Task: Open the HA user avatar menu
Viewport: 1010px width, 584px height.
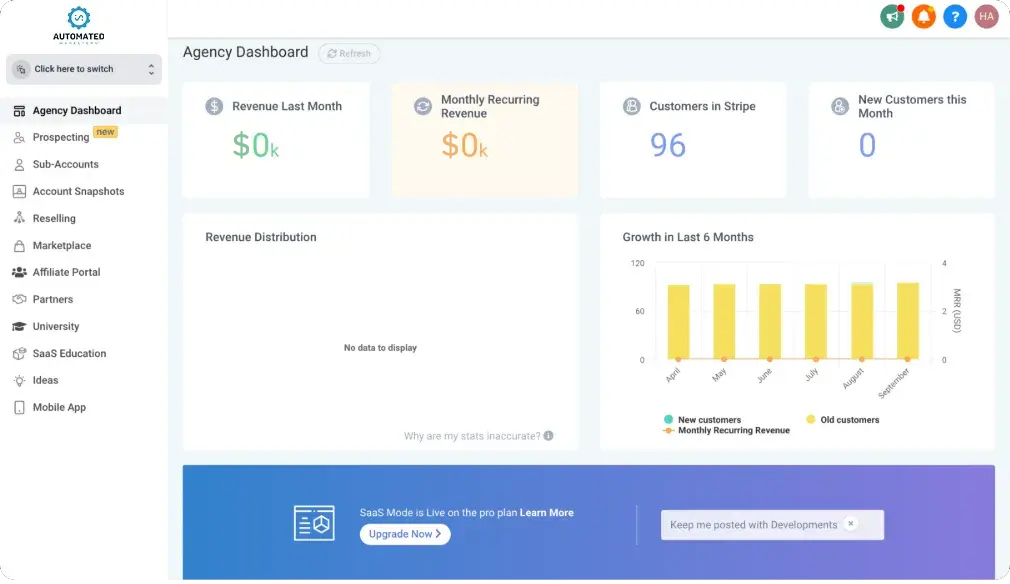Action: click(x=987, y=16)
